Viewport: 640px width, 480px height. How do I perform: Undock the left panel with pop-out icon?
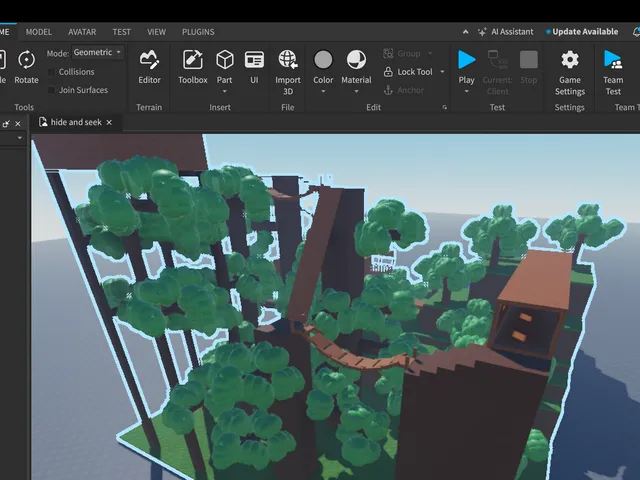point(6,124)
